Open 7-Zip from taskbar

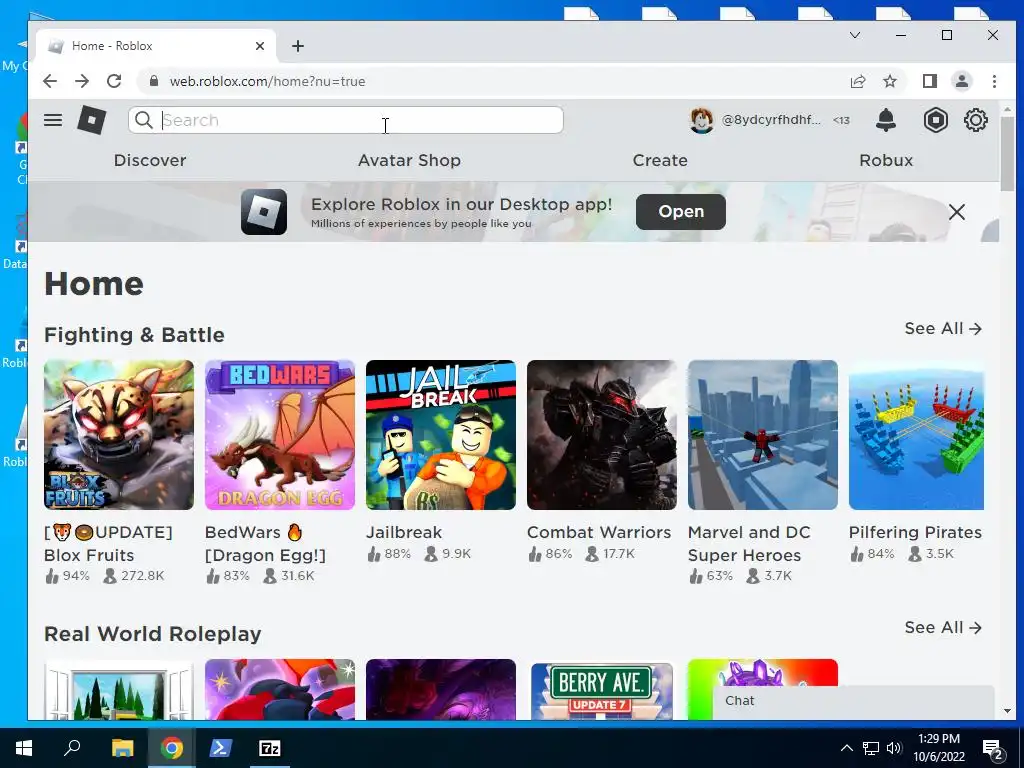[x=269, y=748]
